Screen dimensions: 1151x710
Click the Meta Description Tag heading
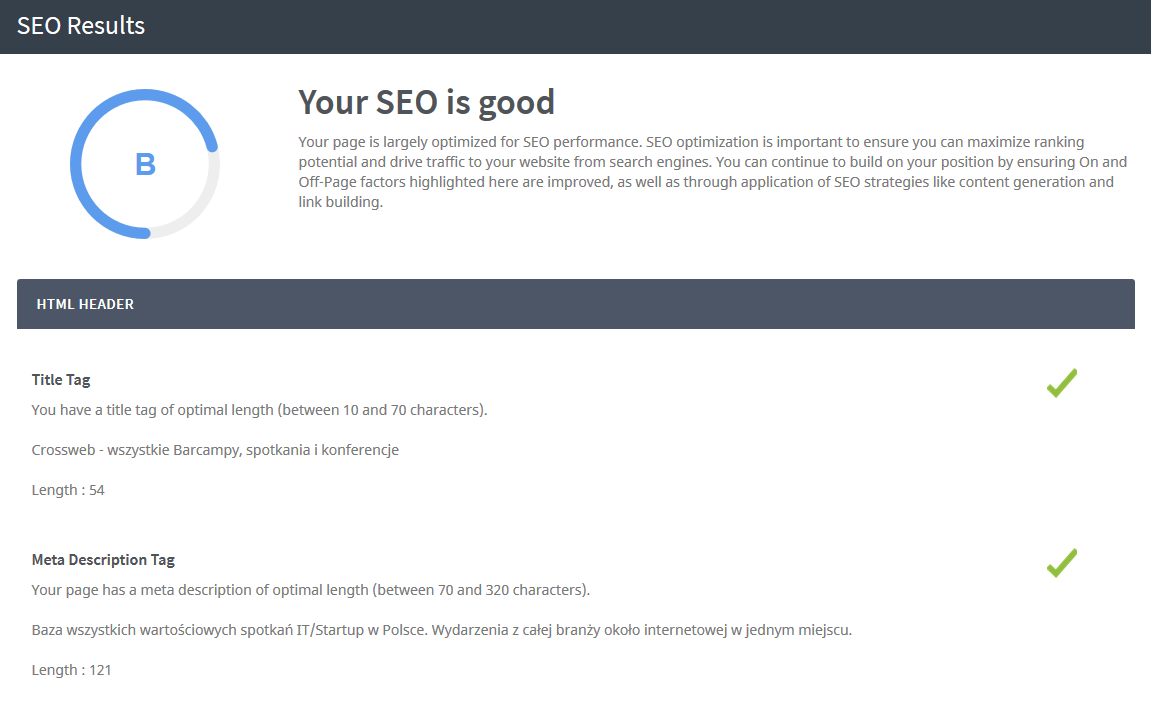tap(103, 559)
